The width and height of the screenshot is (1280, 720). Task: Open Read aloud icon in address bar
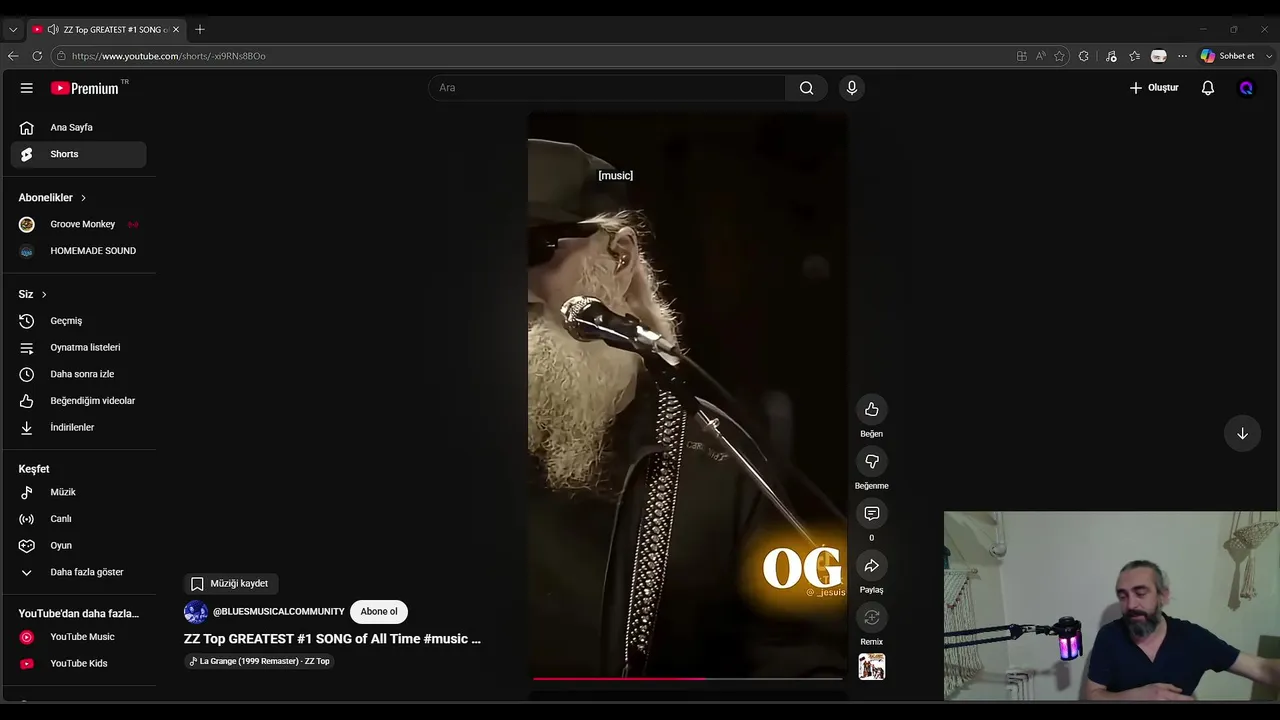pos(1041,56)
